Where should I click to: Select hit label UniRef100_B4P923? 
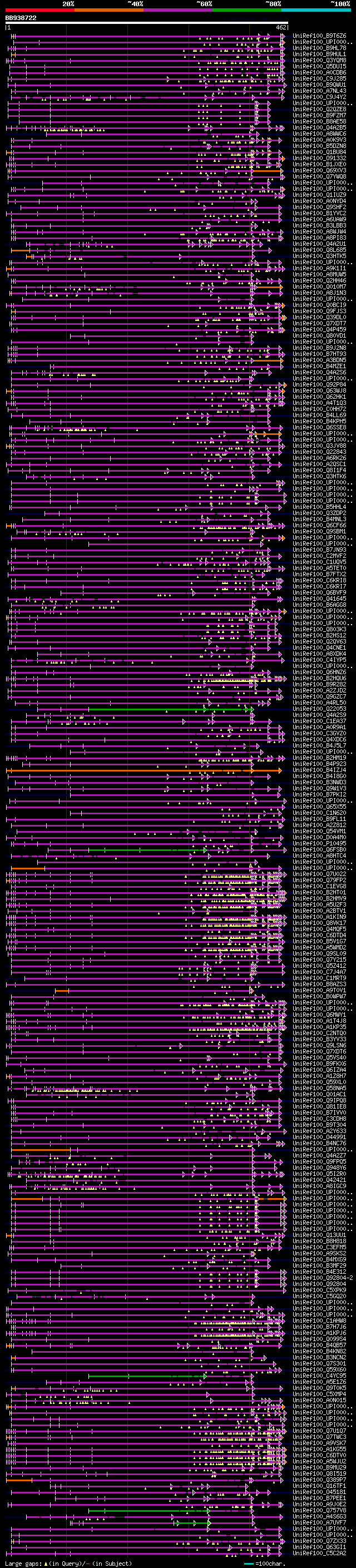(319, 764)
